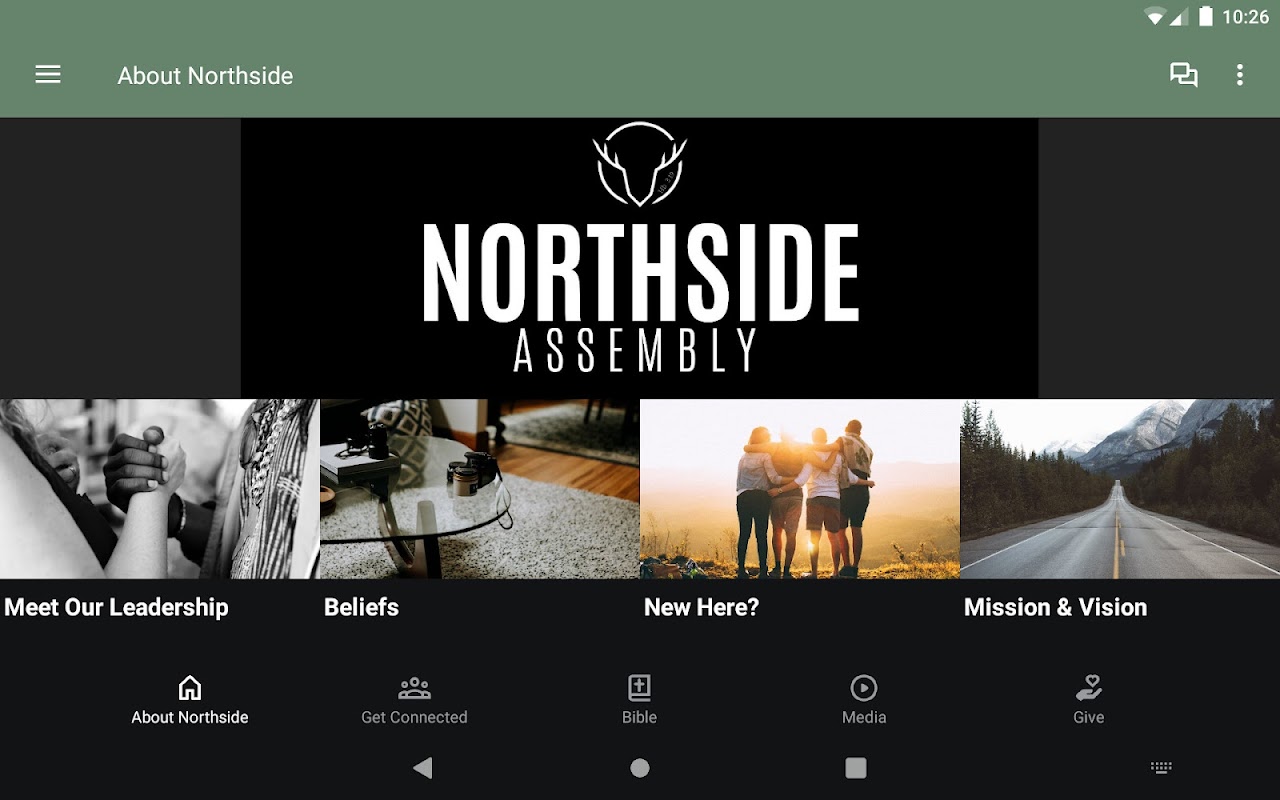1280x800 pixels.
Task: Tap the Bible book icon
Action: (x=639, y=688)
